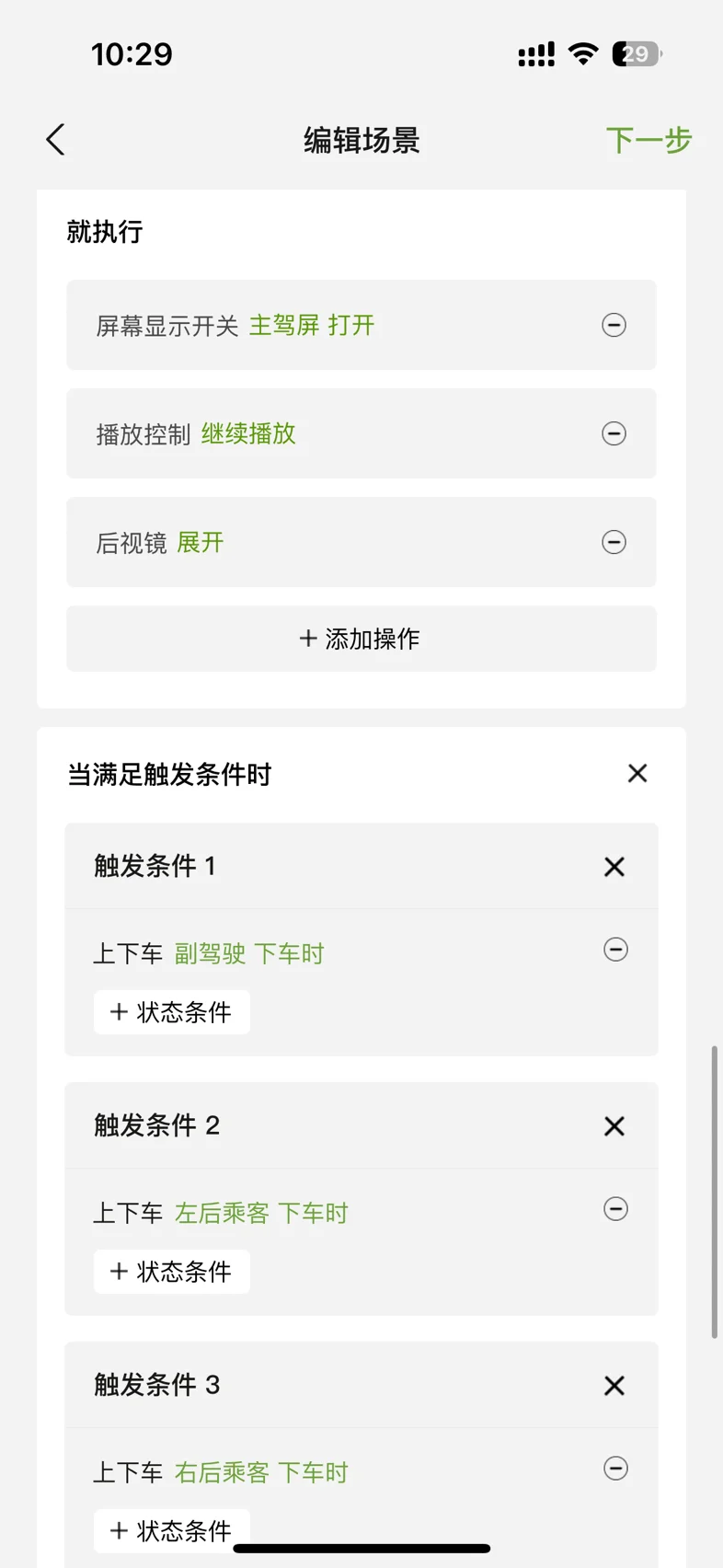Change the 继续播放 playback option

click(x=248, y=433)
